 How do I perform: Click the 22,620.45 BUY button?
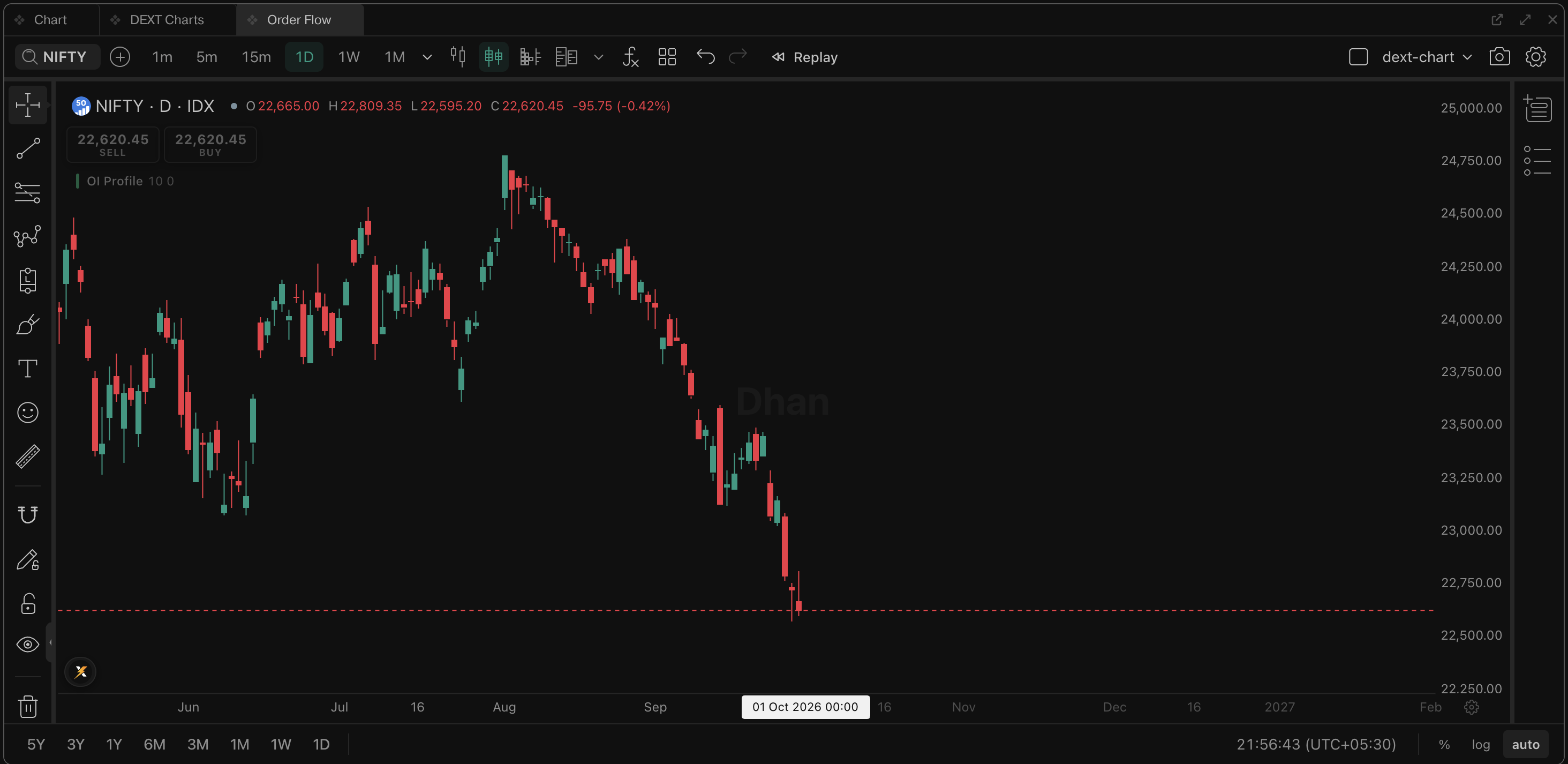(210, 145)
